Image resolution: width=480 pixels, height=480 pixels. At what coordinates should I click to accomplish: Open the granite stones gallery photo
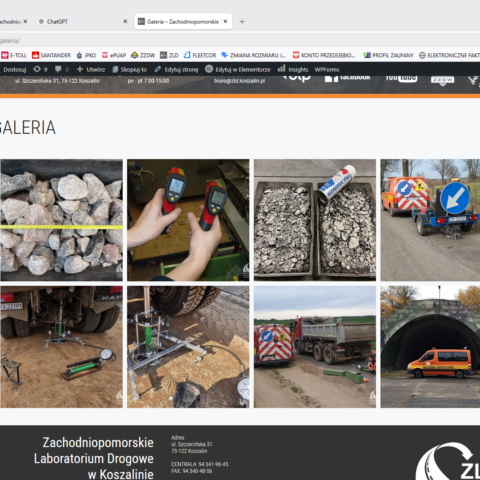[x=61, y=220]
